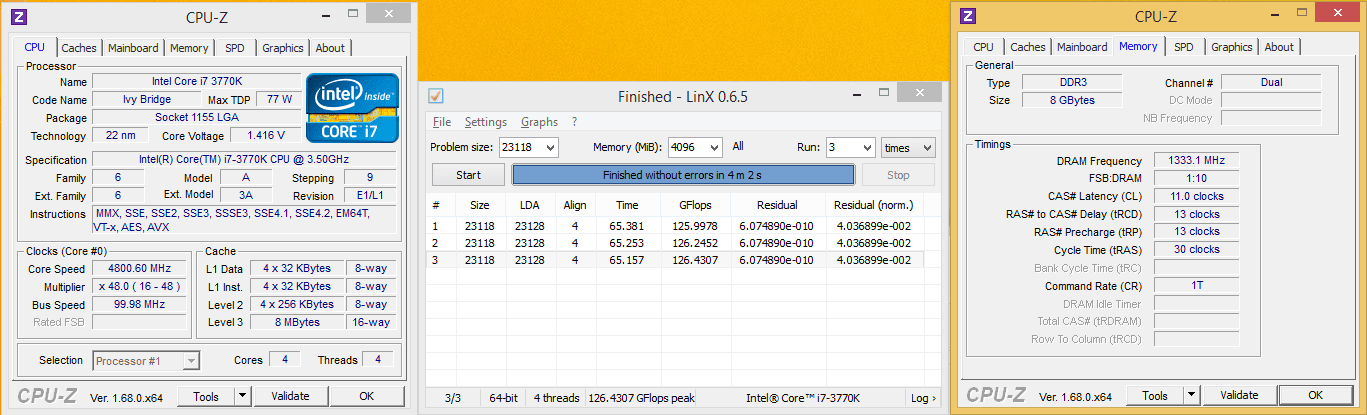
Task: Click the Intel Core i7 badge logo
Action: 352,107
